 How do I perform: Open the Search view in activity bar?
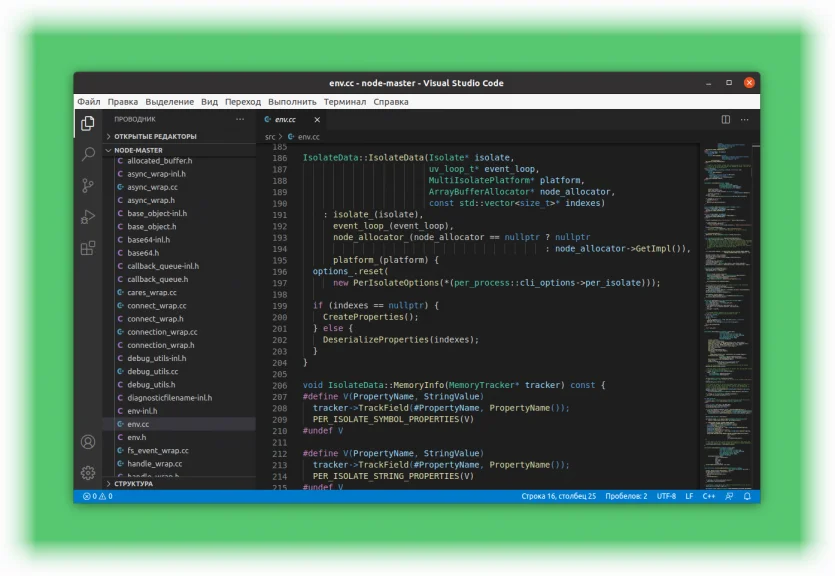click(x=88, y=154)
